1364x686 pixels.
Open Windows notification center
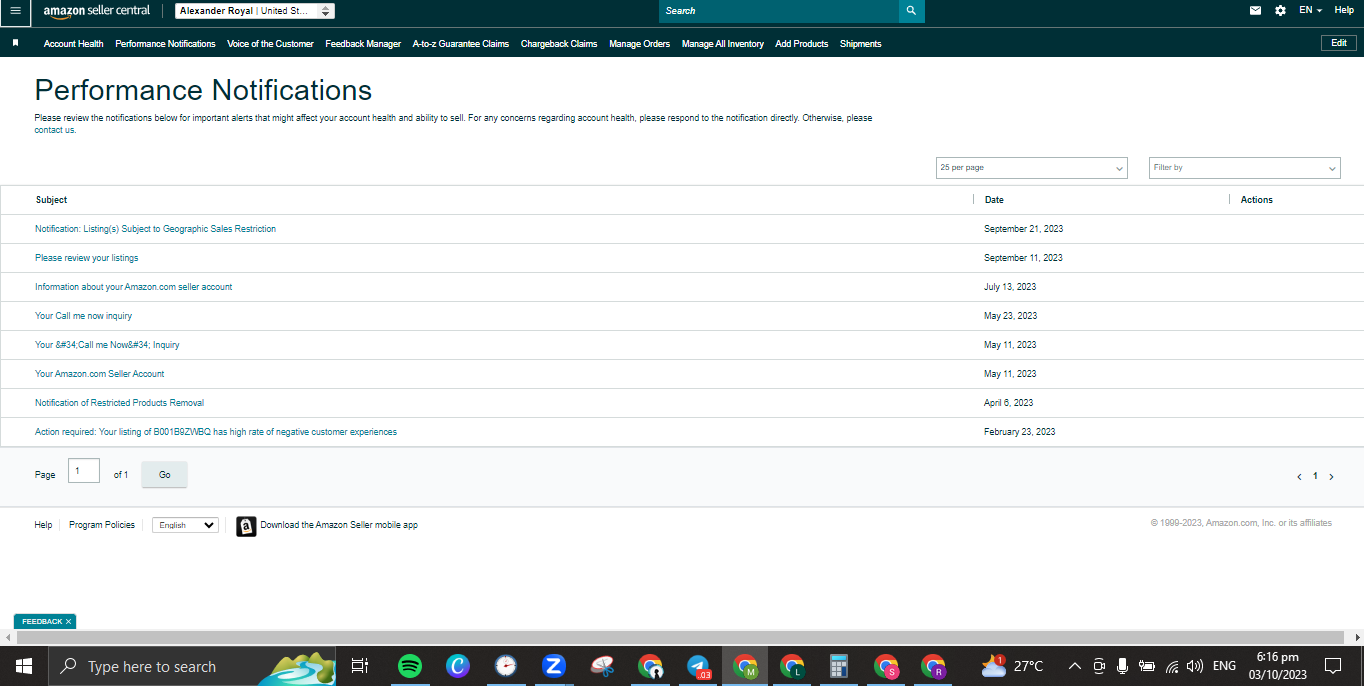click(x=1333, y=666)
